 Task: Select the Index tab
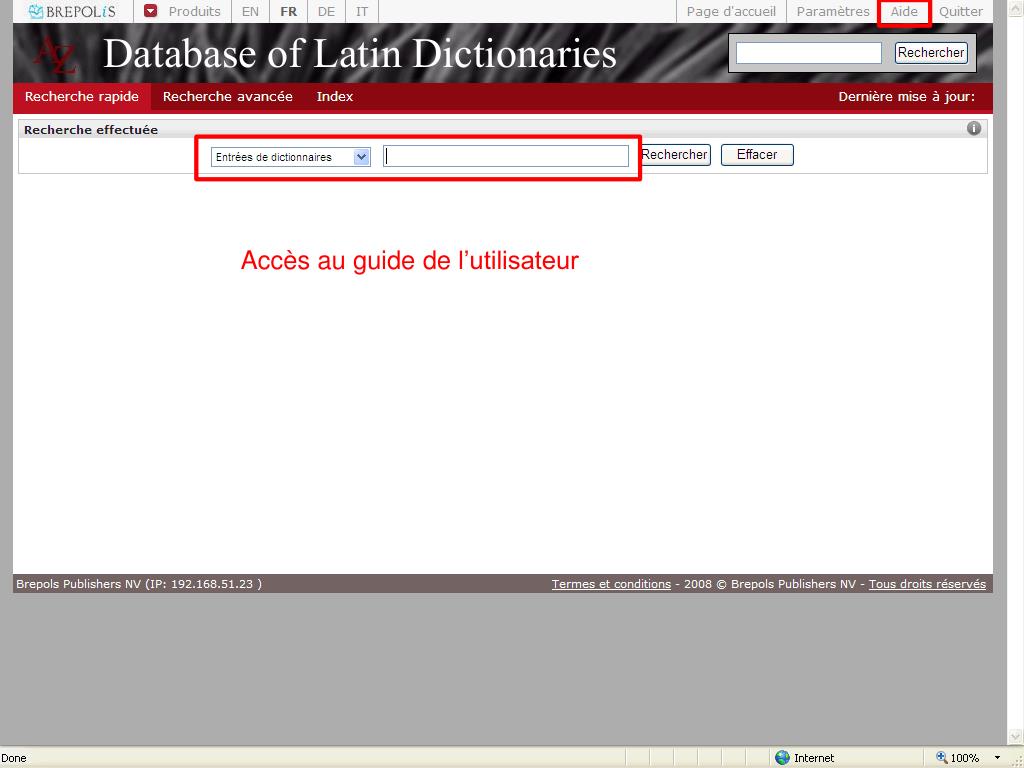(x=334, y=97)
